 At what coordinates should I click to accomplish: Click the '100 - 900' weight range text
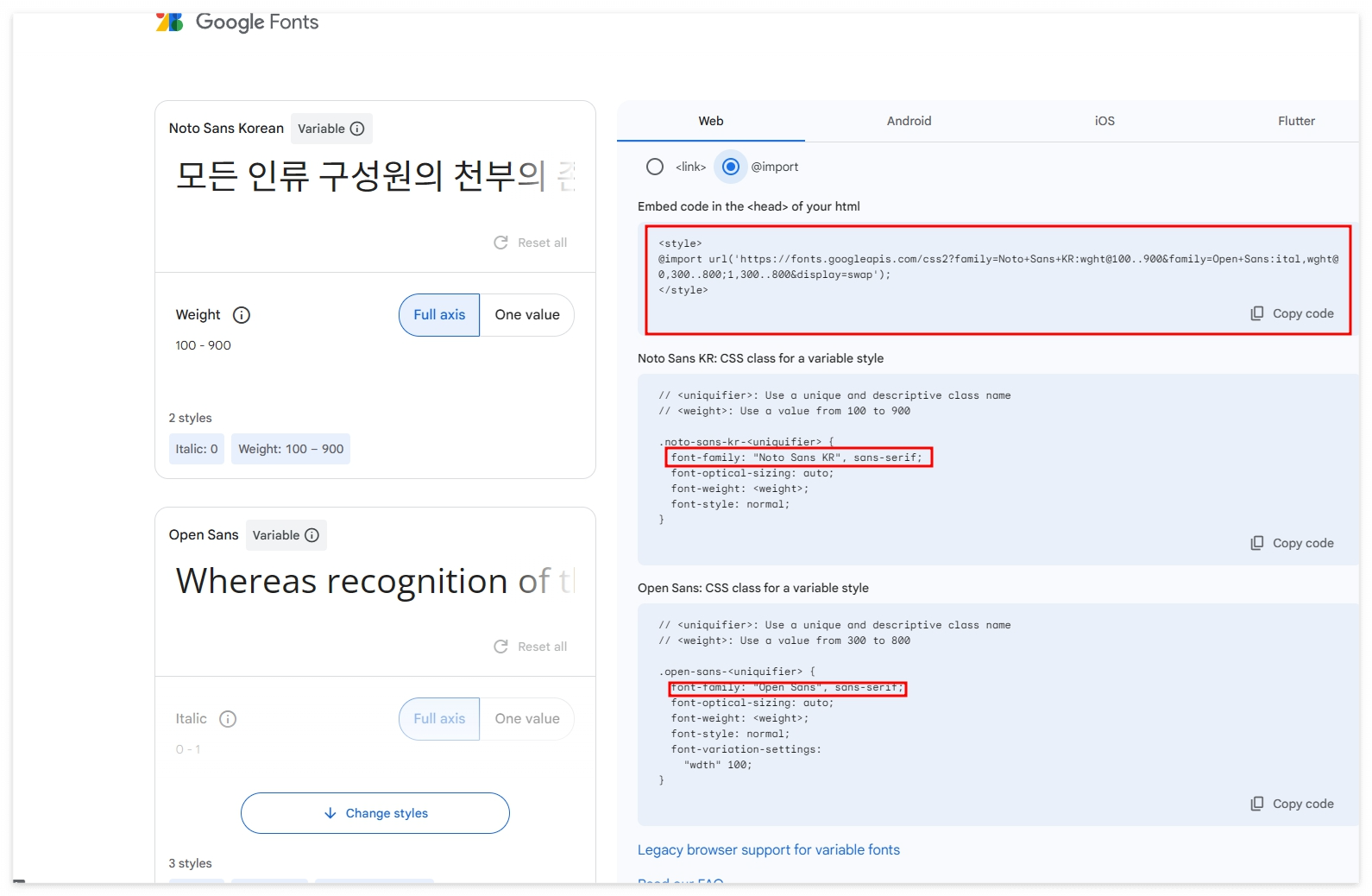(204, 345)
